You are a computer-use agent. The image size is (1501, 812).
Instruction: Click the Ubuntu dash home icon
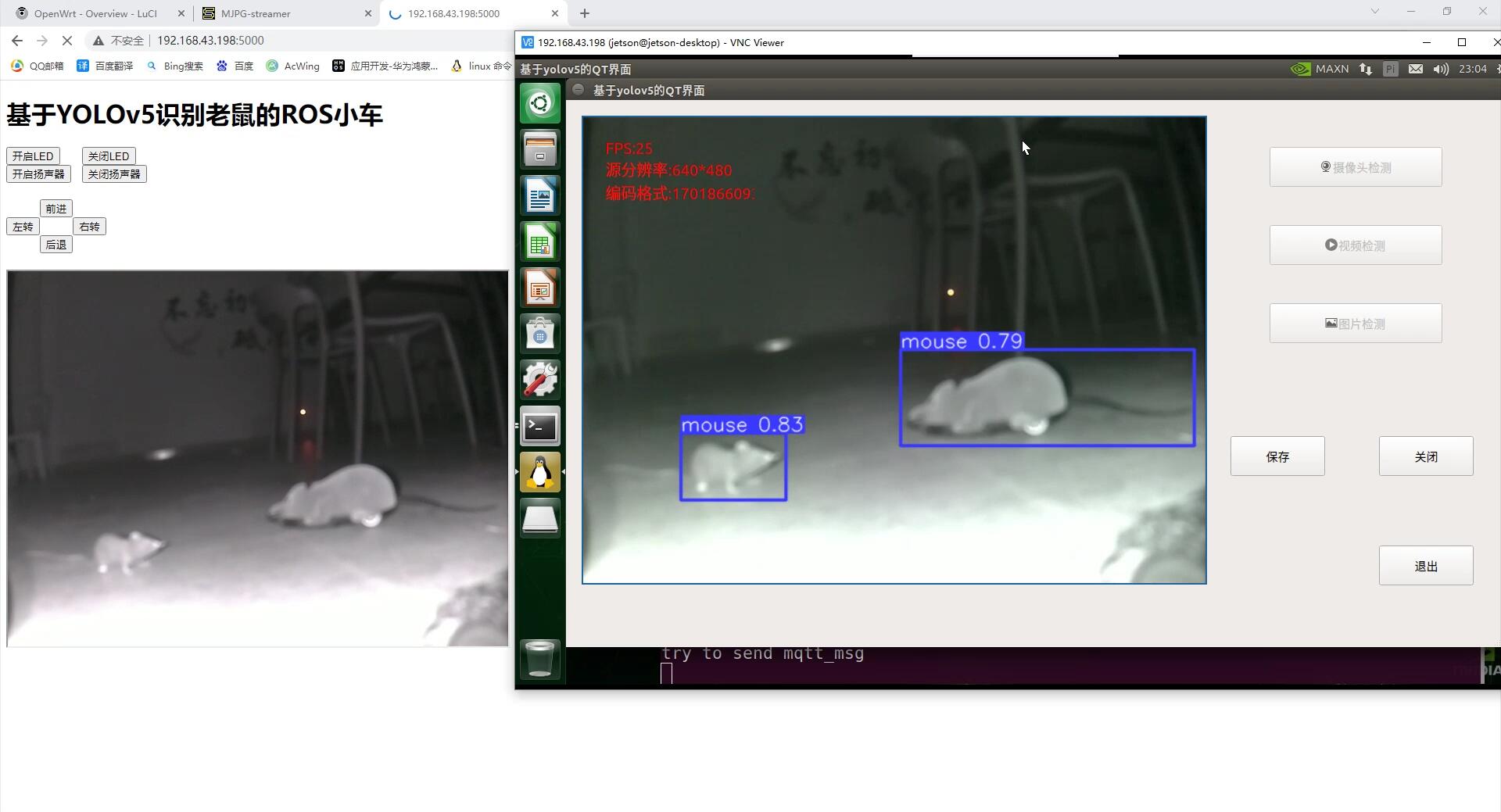point(539,103)
